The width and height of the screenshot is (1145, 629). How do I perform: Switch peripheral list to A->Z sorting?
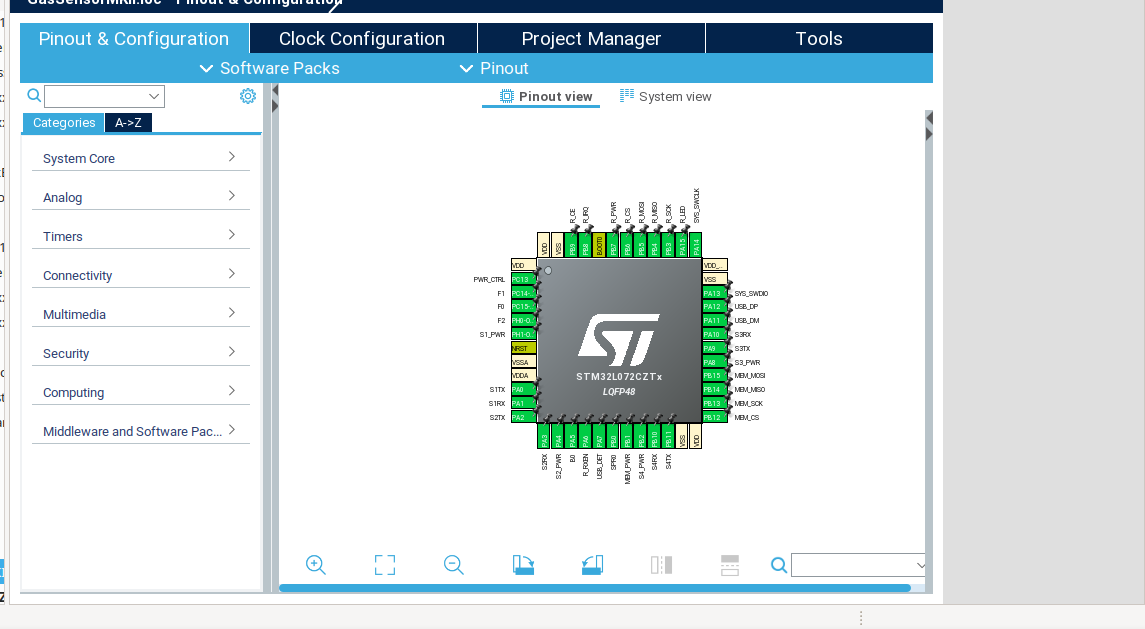[x=128, y=122]
